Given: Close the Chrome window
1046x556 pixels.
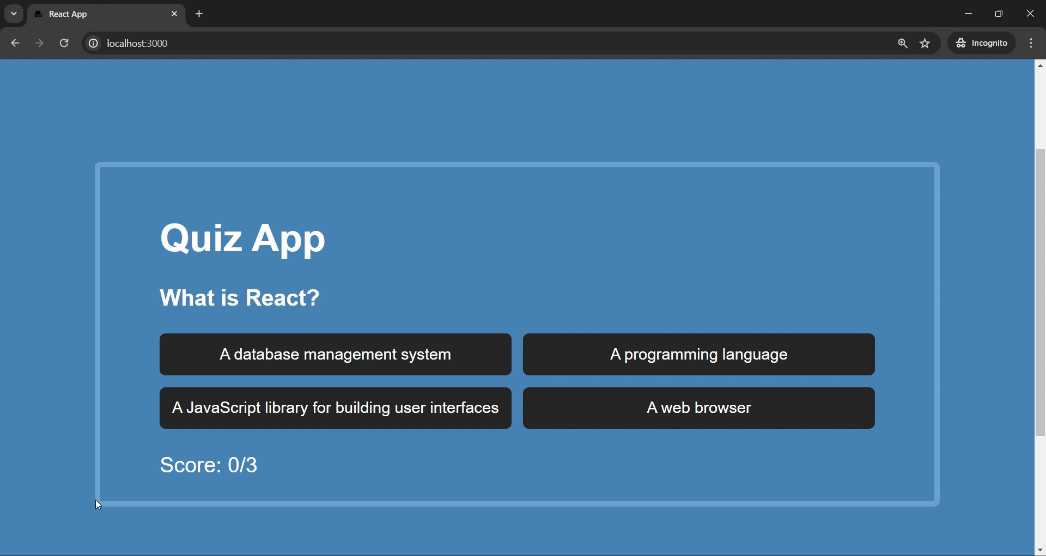Looking at the screenshot, I should tap(1030, 13).
